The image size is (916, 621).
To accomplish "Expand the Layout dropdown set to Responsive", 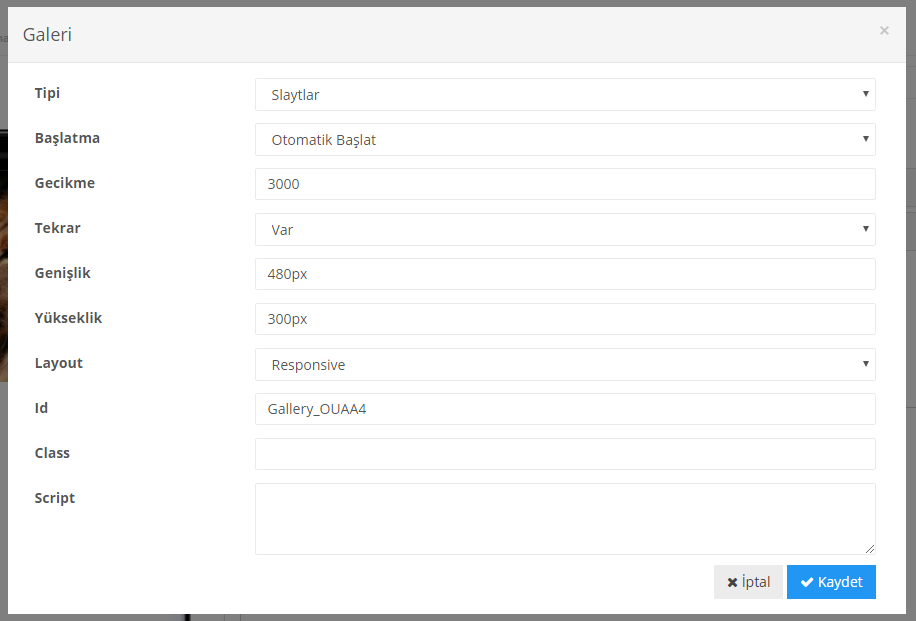I will tap(565, 365).
